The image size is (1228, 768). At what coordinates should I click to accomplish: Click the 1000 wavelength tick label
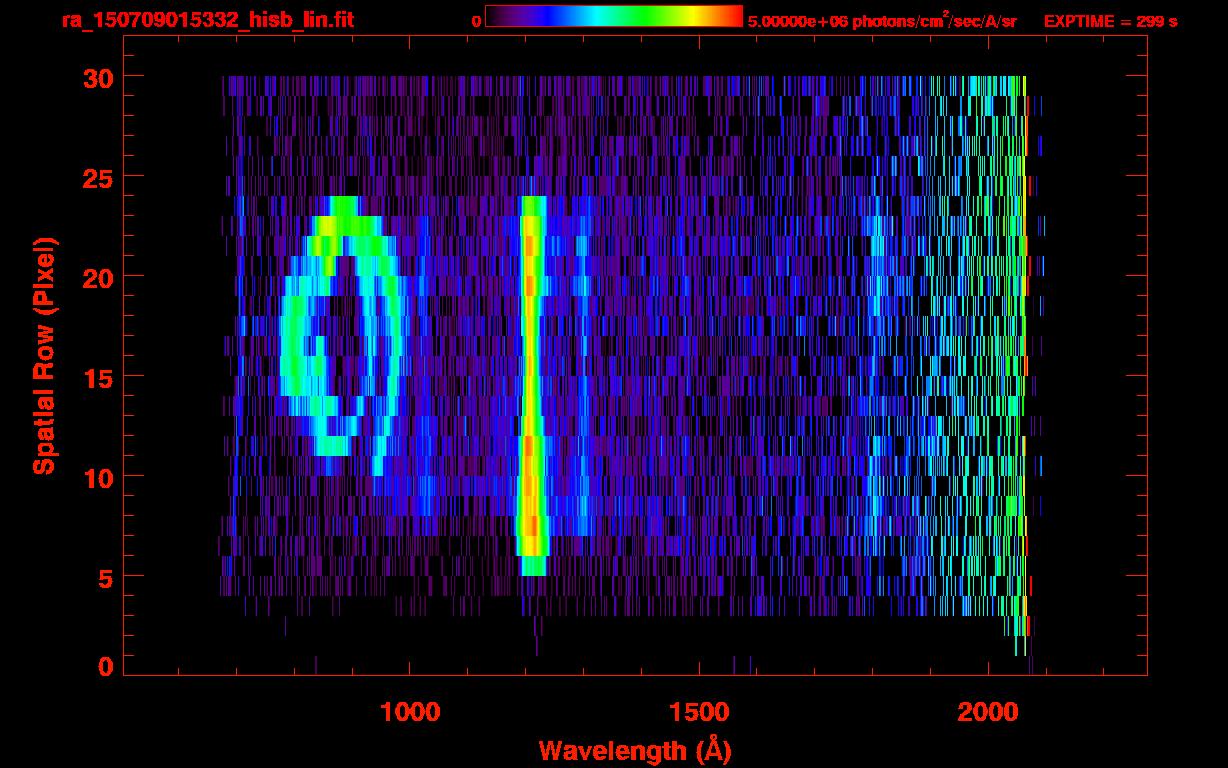410,711
